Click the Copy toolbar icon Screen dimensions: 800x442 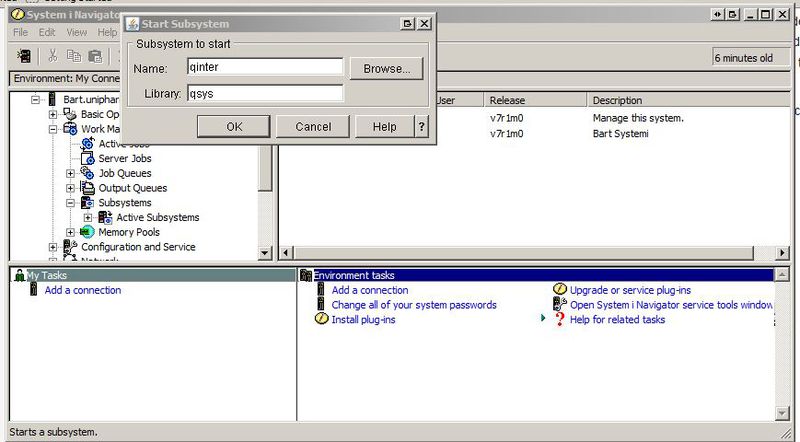pyautogui.click(x=74, y=56)
